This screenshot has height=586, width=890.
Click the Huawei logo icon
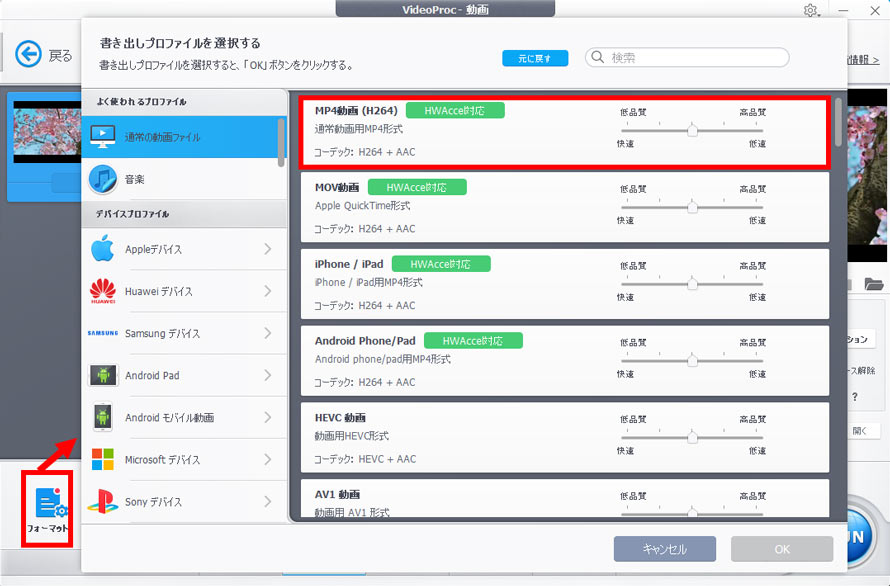[x=103, y=291]
